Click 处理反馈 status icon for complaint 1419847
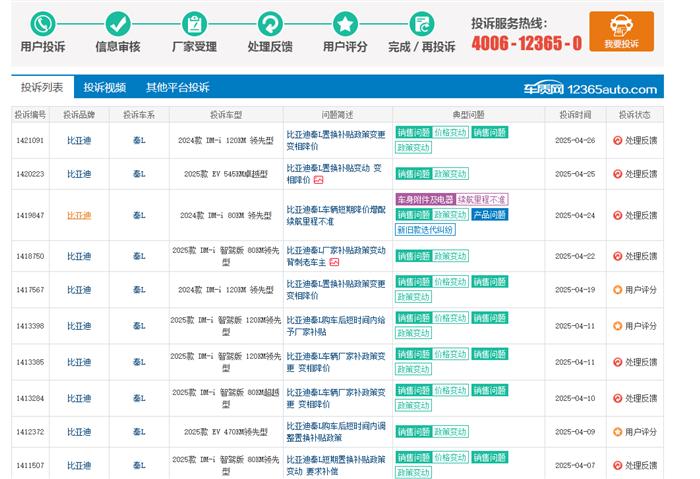 coord(617,215)
